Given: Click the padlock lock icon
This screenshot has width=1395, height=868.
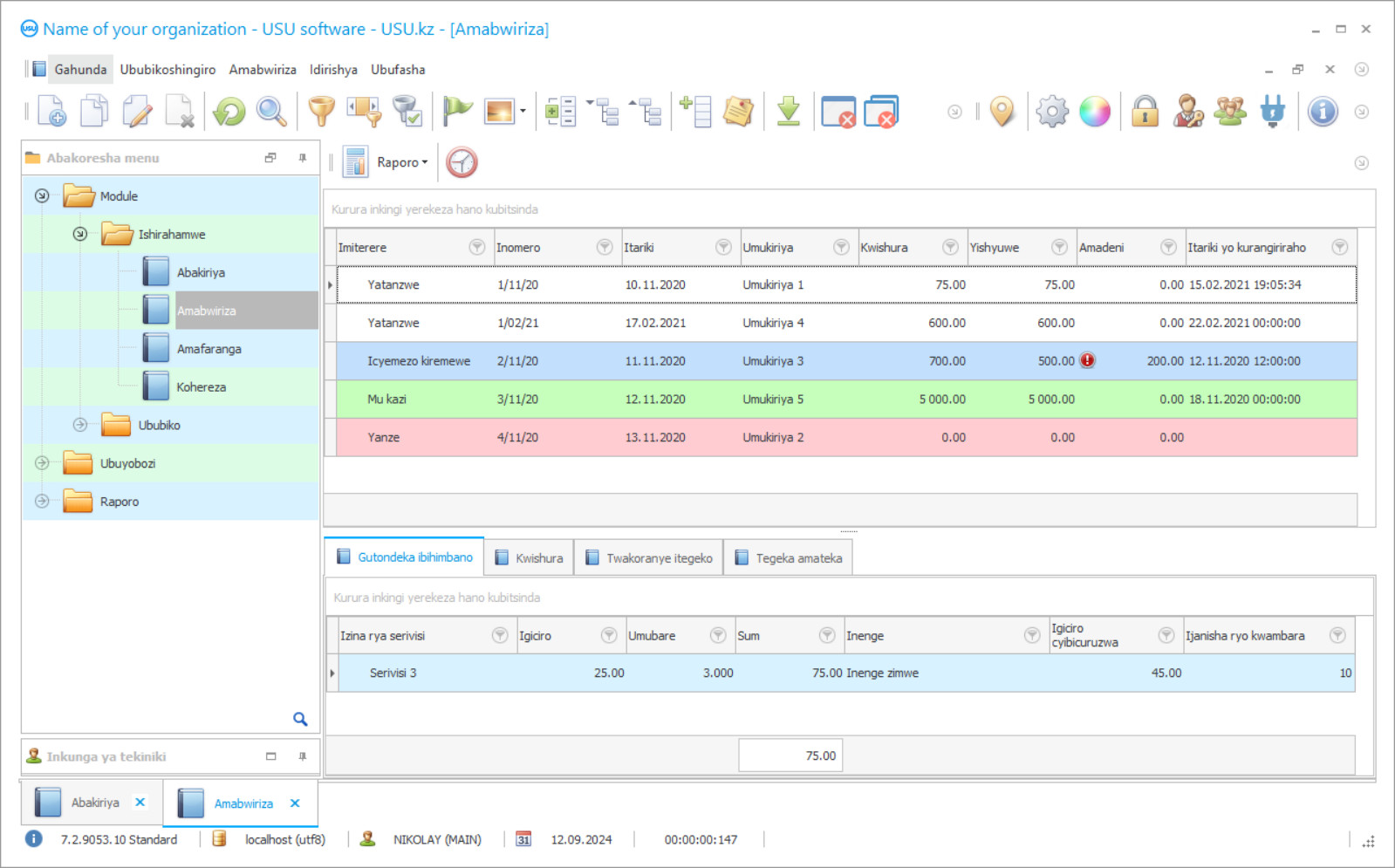Looking at the screenshot, I should pyautogui.click(x=1145, y=112).
